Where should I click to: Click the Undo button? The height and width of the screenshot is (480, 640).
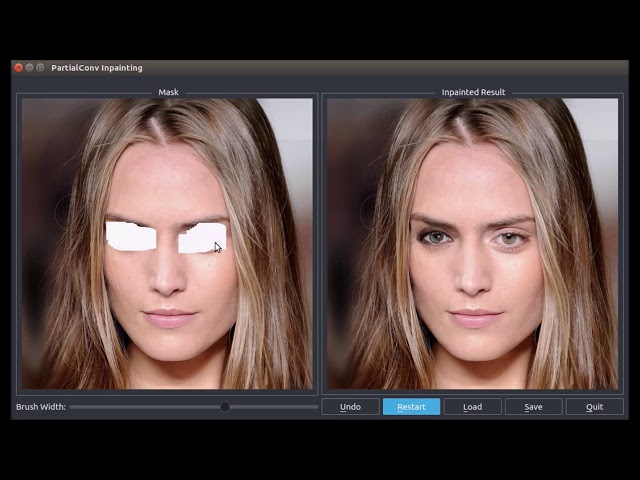(x=350, y=407)
